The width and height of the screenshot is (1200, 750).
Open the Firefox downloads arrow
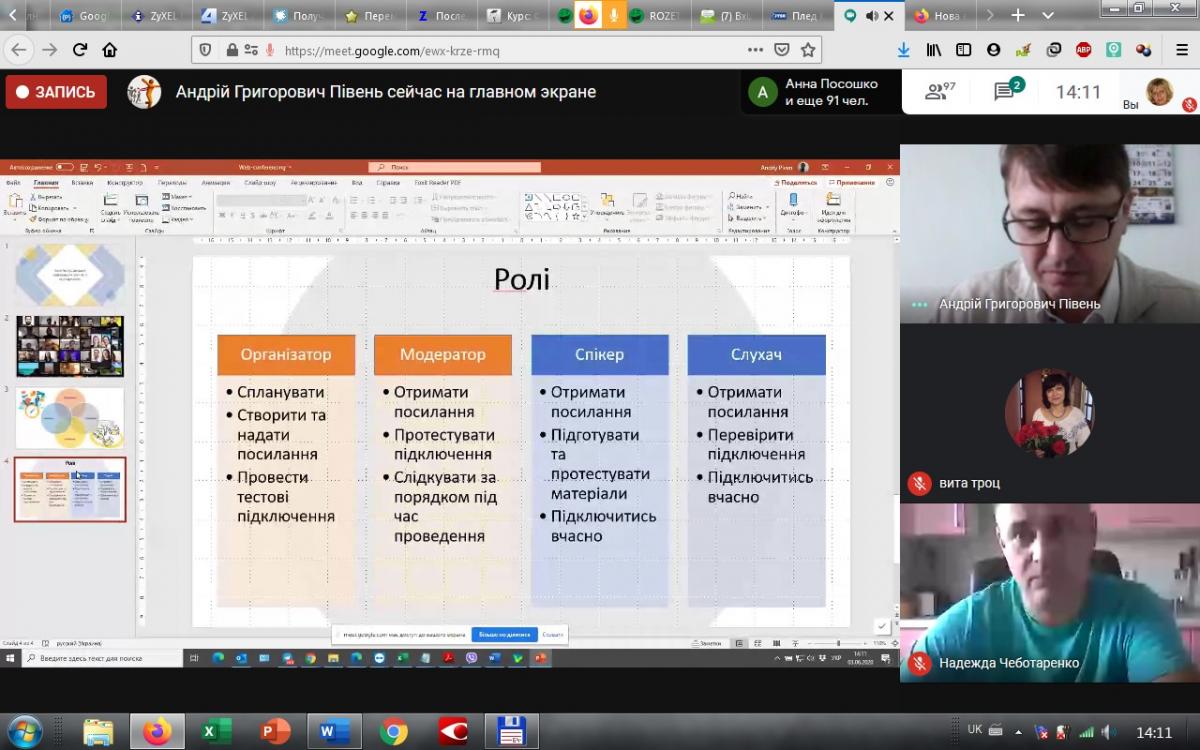[x=903, y=50]
